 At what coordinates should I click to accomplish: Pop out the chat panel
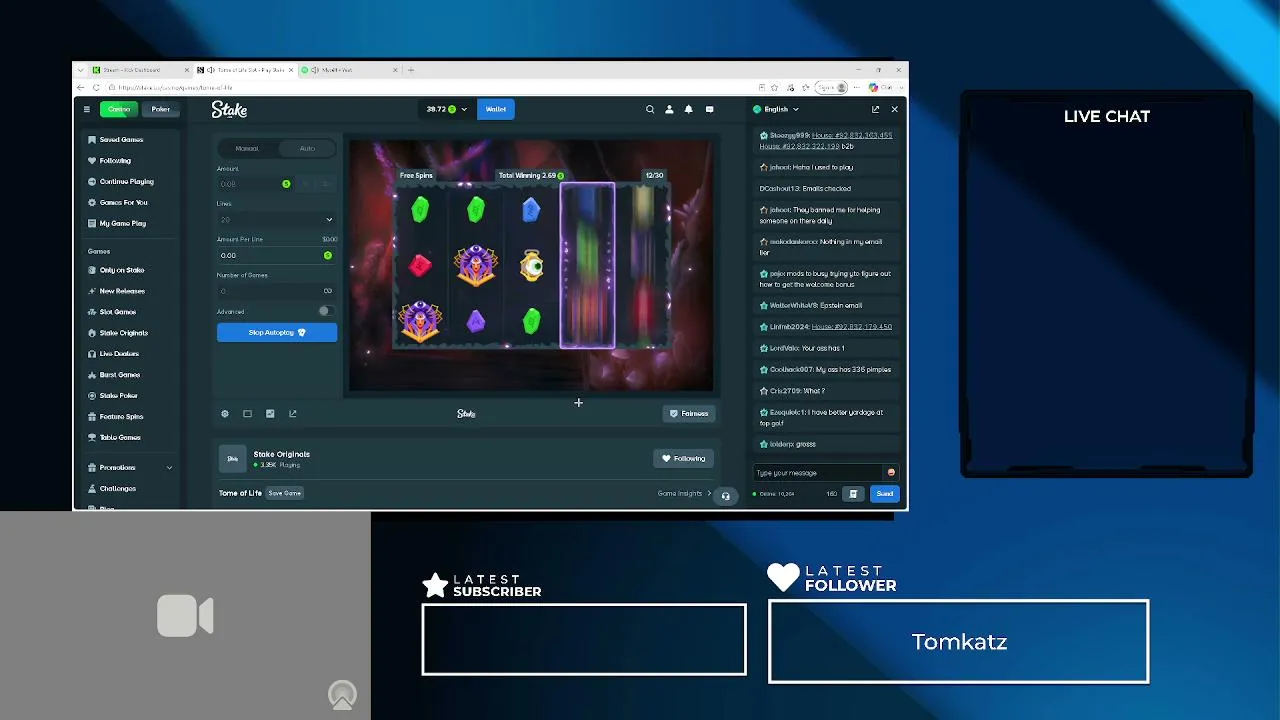pos(875,109)
